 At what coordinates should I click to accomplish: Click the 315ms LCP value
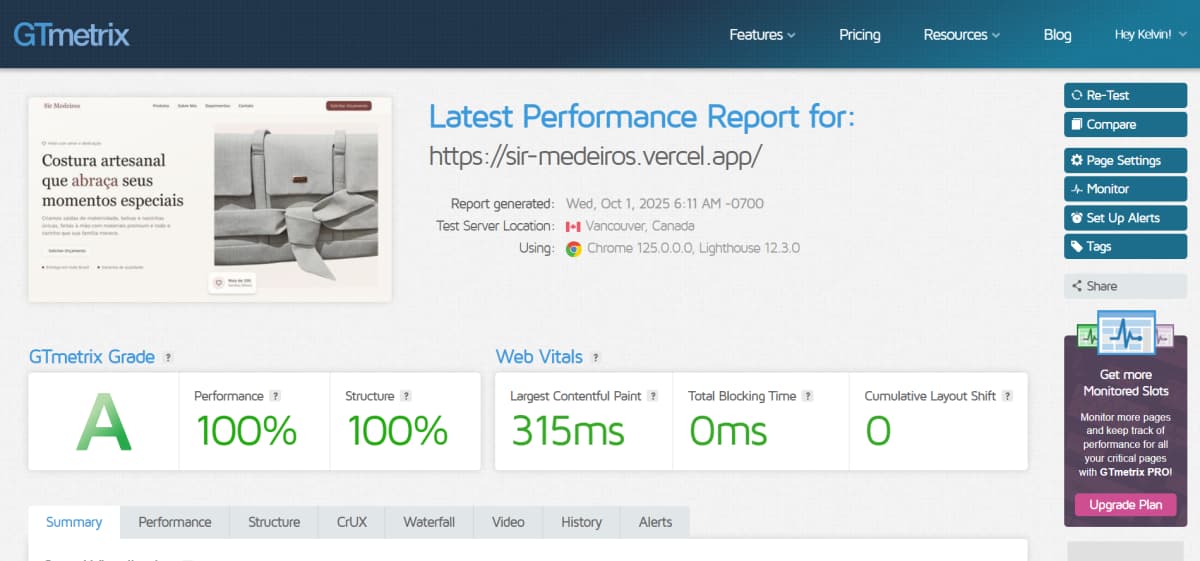pos(568,431)
